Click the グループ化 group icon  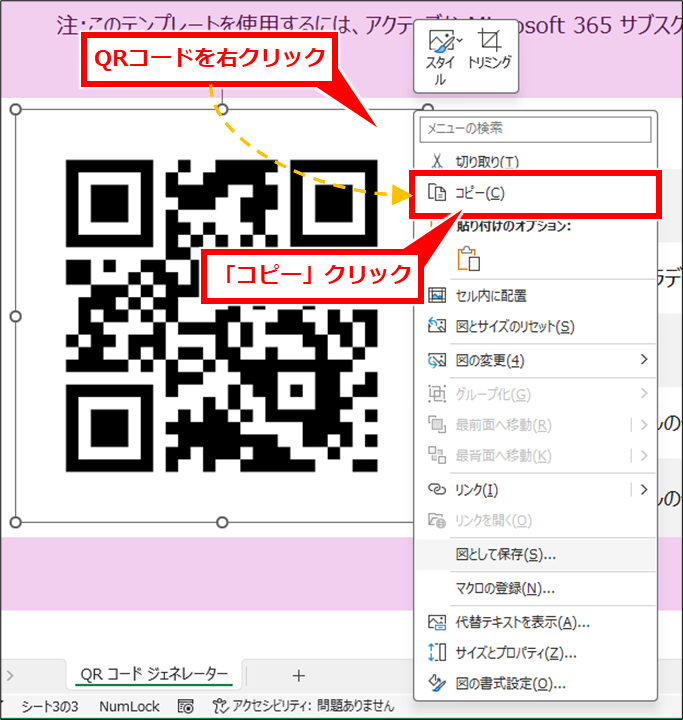437,394
